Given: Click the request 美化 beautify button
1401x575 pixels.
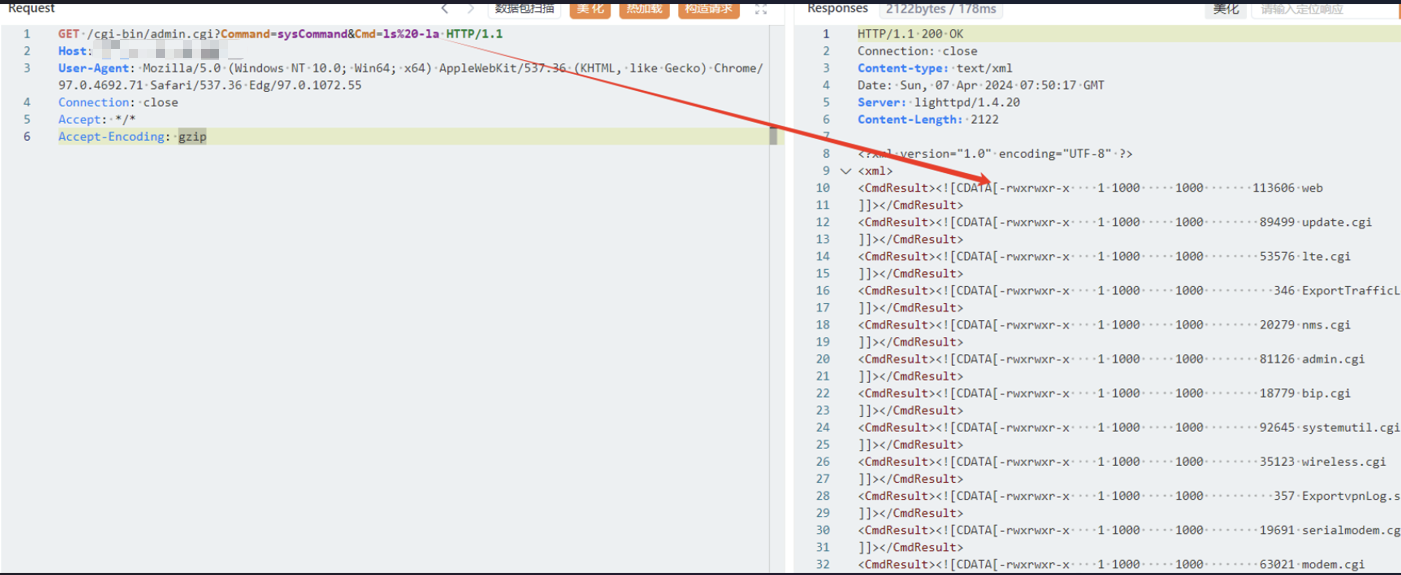Looking at the screenshot, I should [x=591, y=9].
